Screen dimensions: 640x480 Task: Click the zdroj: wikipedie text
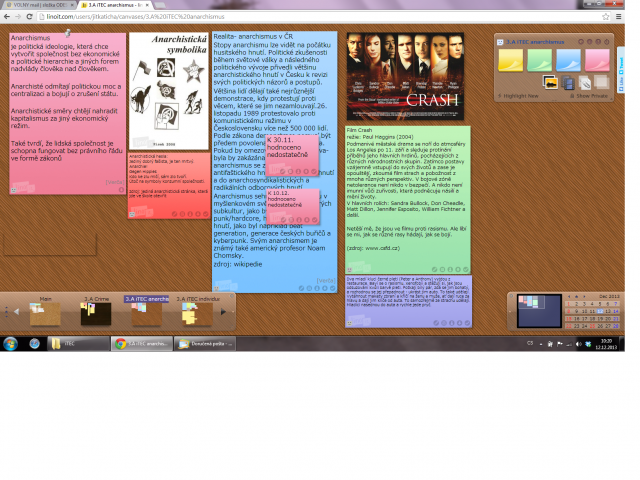click(238, 264)
